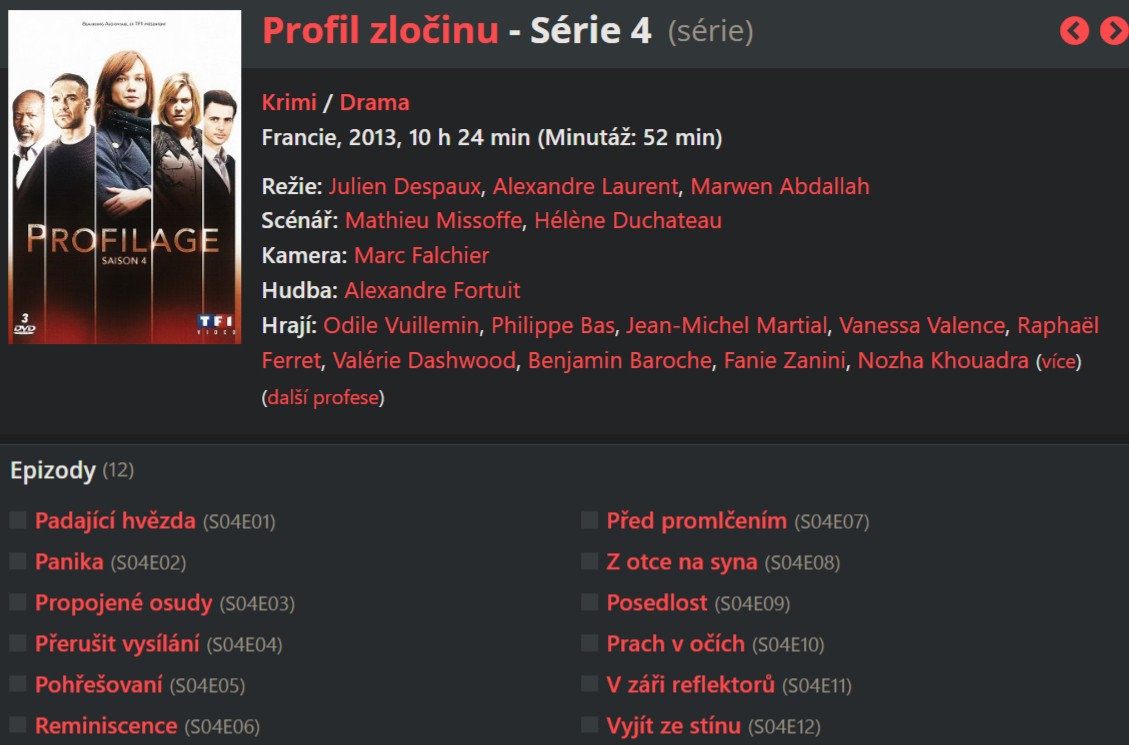Open composer Alexandre Fortuit's page
Image resolution: width=1129 pixels, height=745 pixels.
432,290
